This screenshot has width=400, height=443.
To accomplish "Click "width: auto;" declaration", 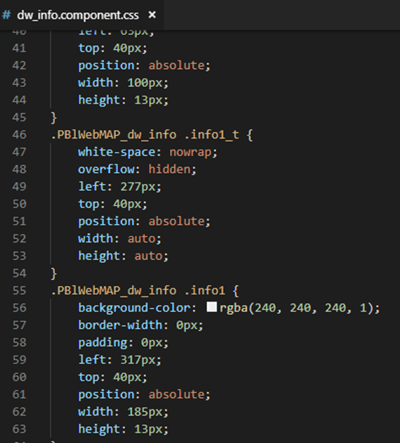I will pyautogui.click(x=120, y=239).
